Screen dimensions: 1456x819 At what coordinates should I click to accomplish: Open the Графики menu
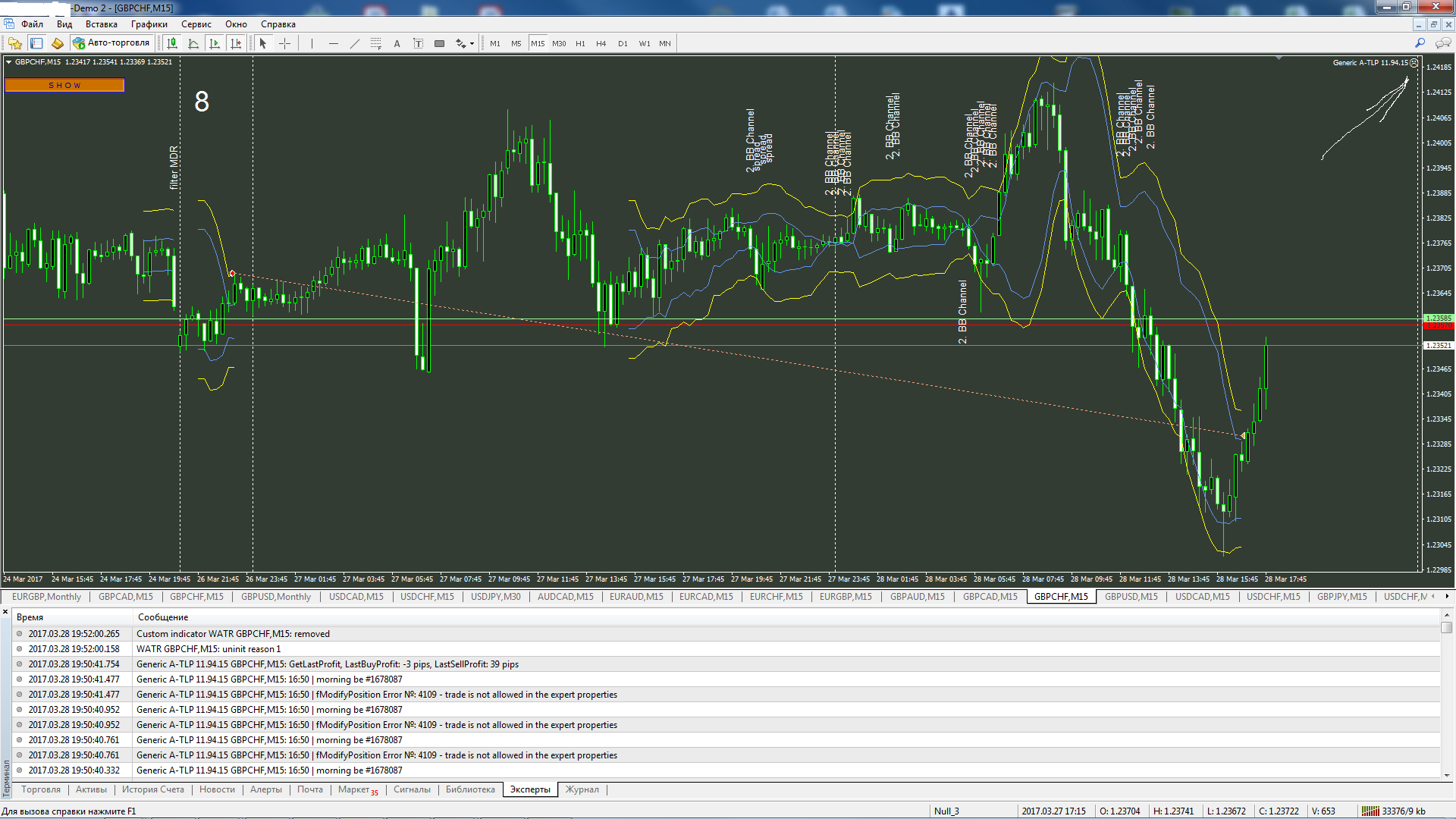pyautogui.click(x=149, y=24)
